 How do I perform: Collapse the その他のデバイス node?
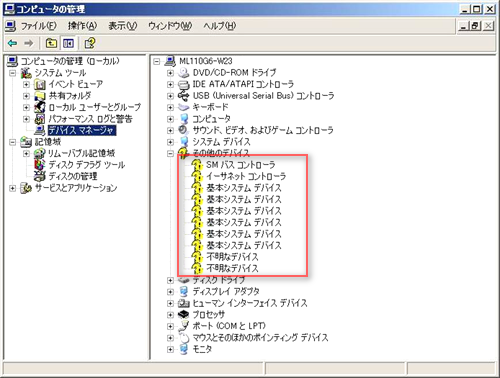(x=170, y=153)
